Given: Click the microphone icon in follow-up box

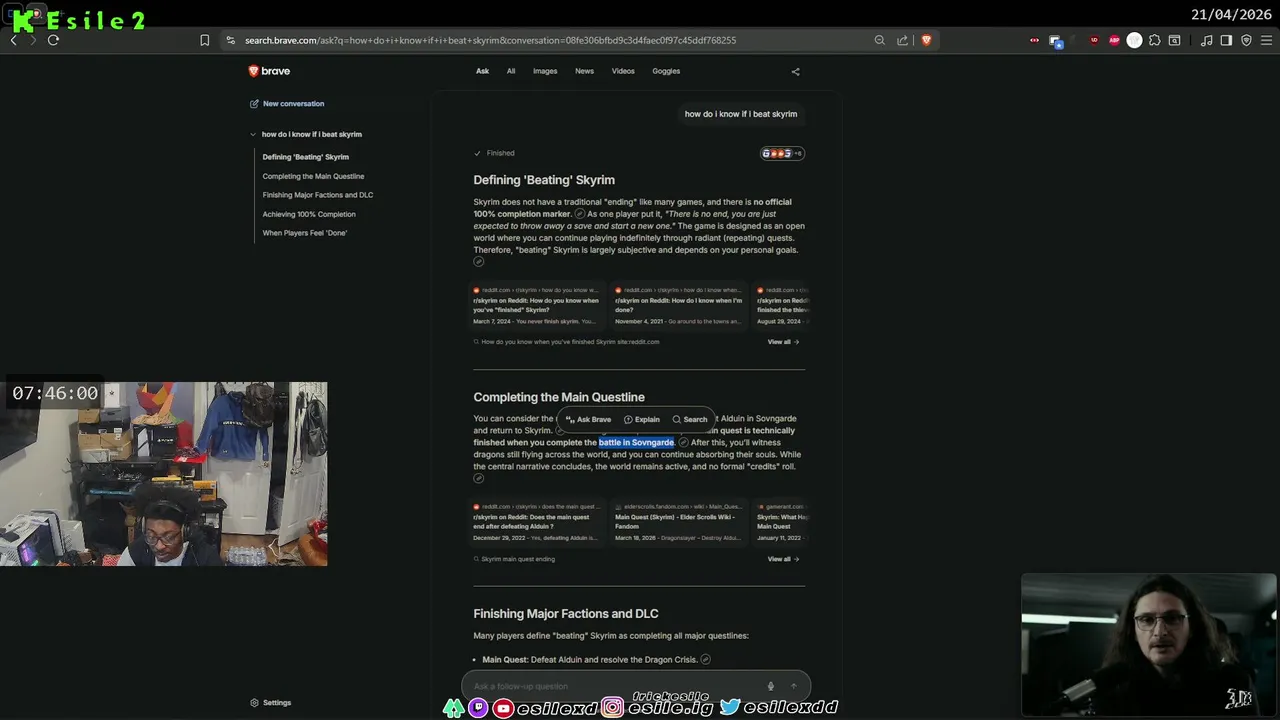Looking at the screenshot, I should 770,686.
